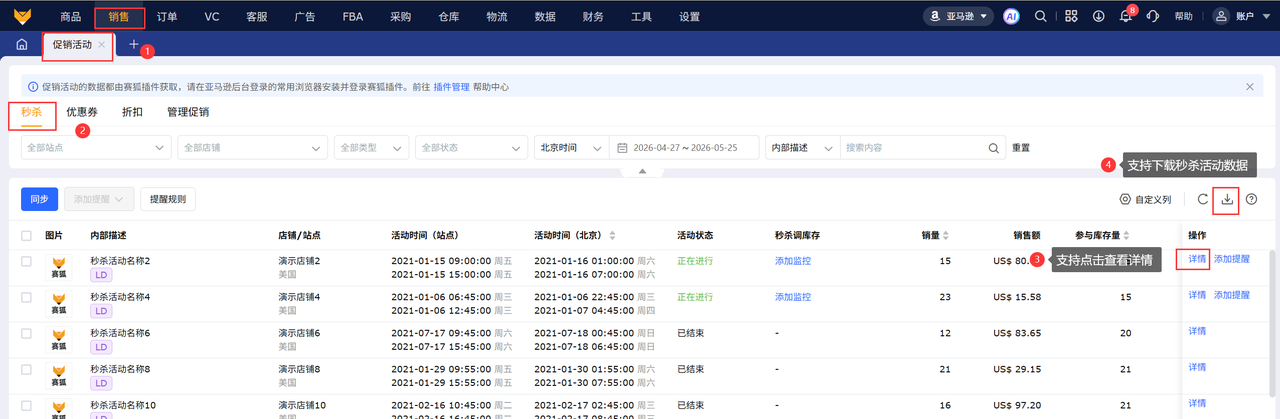
Task: Toggle the select-all checkbox in table header
Action: 27,236
